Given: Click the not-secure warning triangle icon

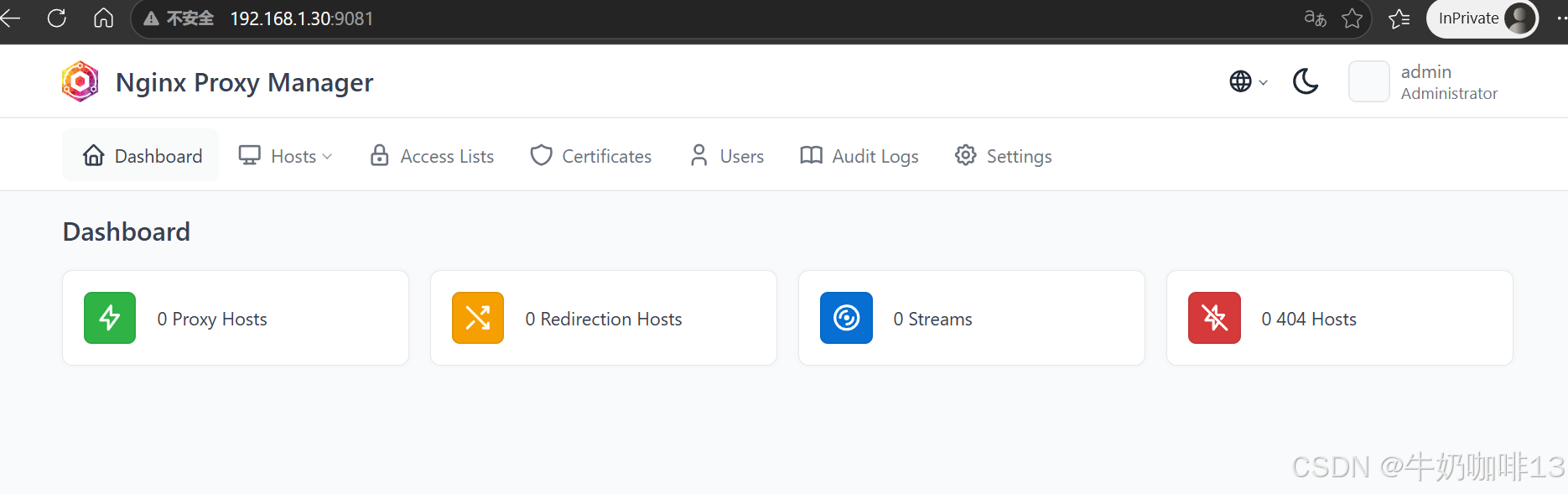Looking at the screenshot, I should (x=152, y=18).
